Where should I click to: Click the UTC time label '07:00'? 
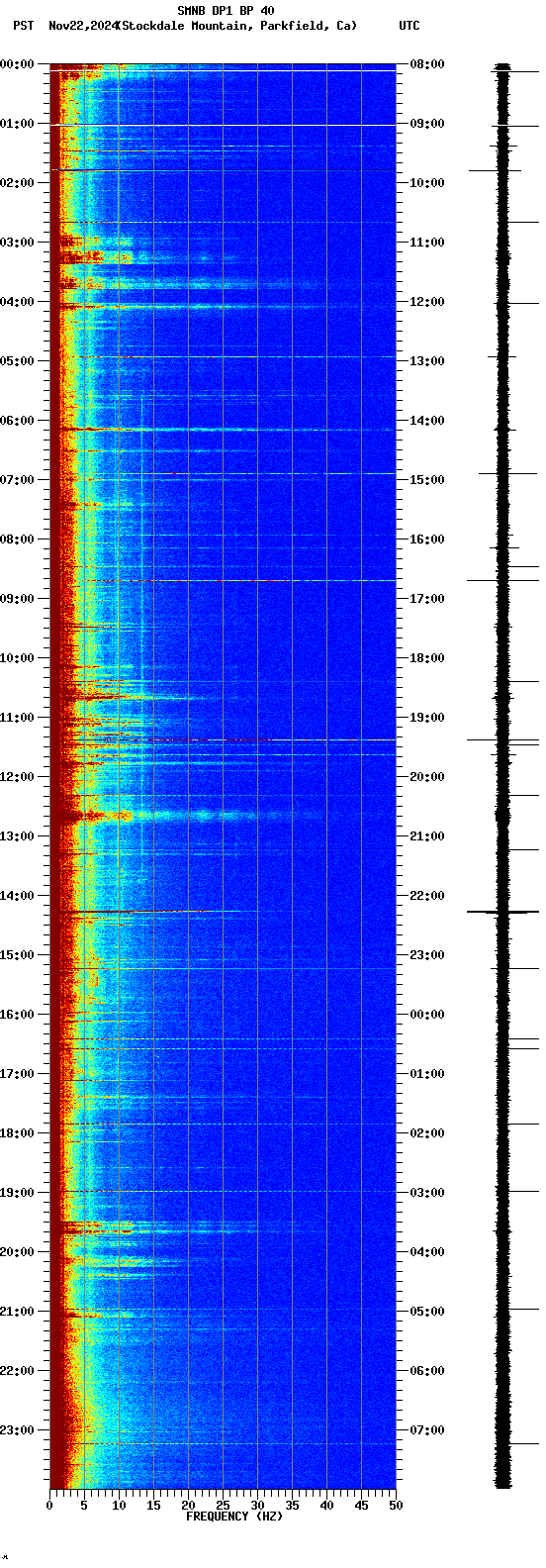(x=427, y=1430)
